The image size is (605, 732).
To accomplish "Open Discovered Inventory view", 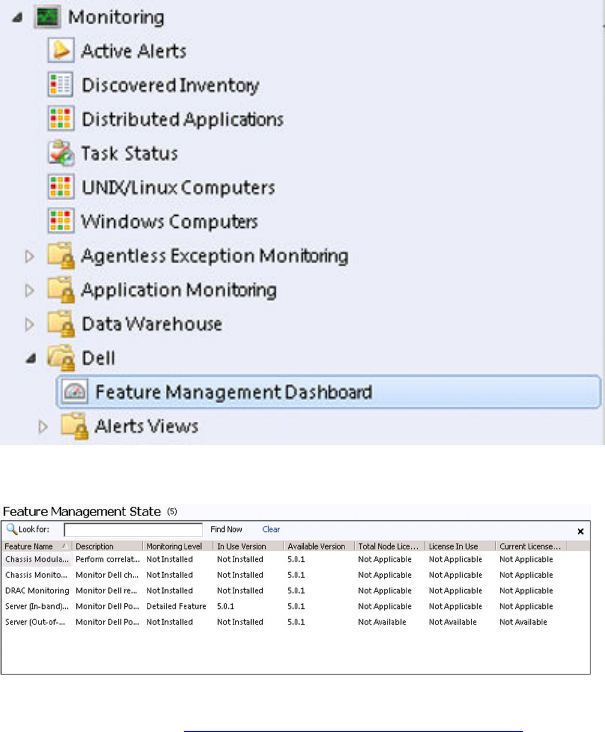I will [x=170, y=85].
